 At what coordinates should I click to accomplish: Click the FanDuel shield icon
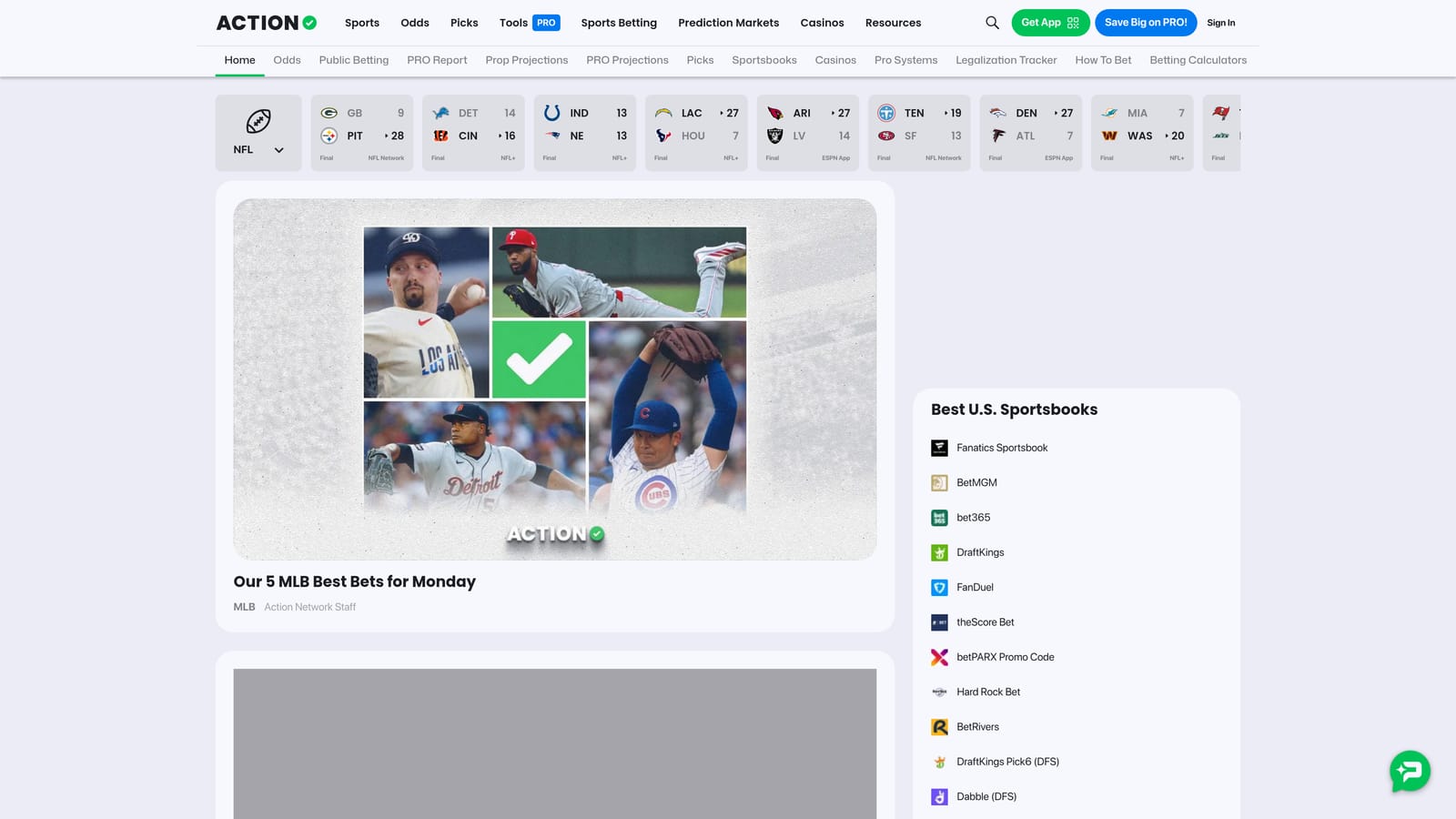[939, 587]
